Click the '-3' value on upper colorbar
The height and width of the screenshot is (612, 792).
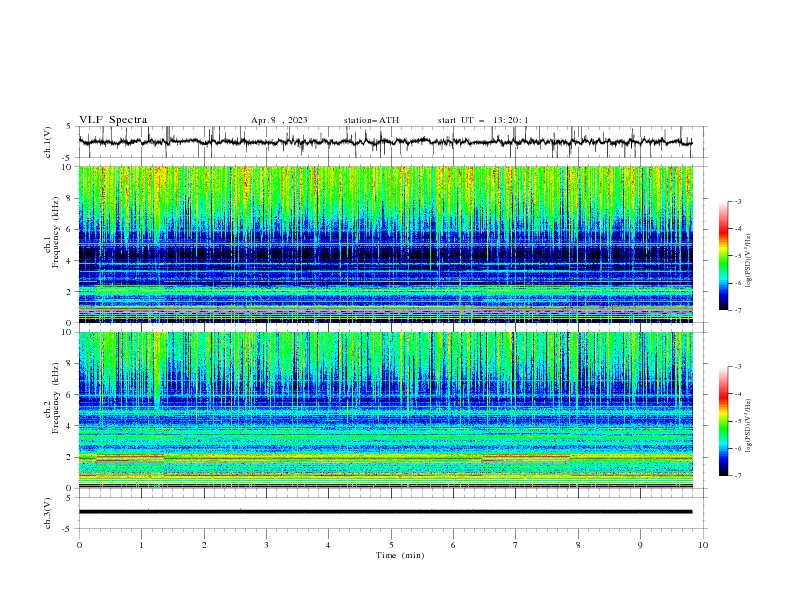tap(737, 201)
